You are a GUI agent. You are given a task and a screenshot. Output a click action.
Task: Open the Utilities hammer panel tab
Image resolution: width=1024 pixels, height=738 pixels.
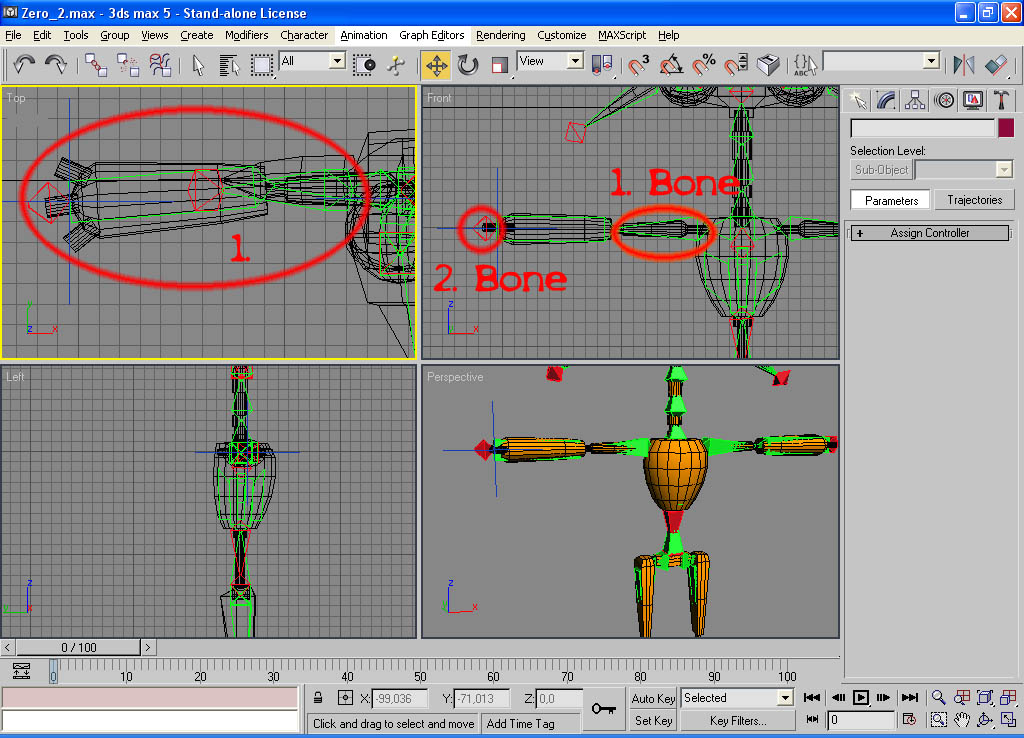pyautogui.click(x=999, y=100)
